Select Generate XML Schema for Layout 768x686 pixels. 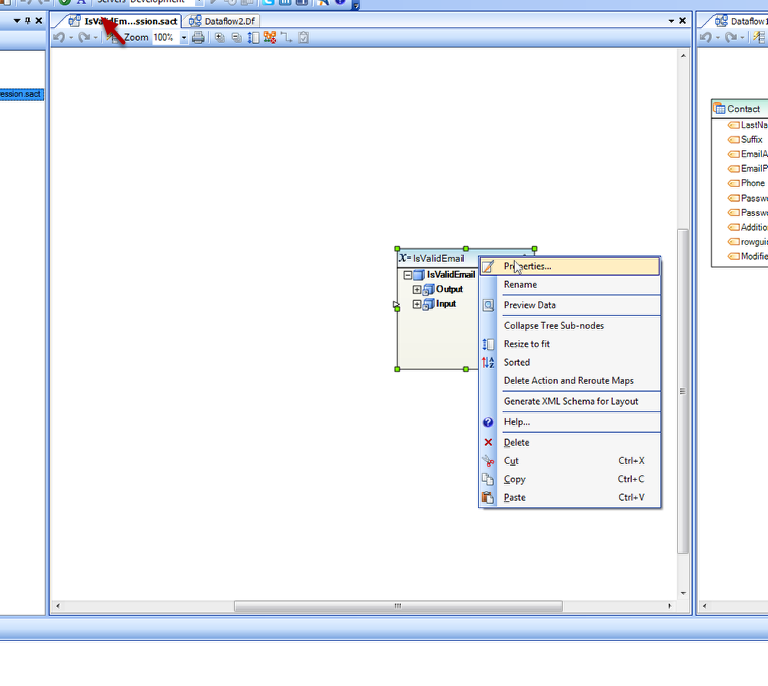[x=570, y=401]
